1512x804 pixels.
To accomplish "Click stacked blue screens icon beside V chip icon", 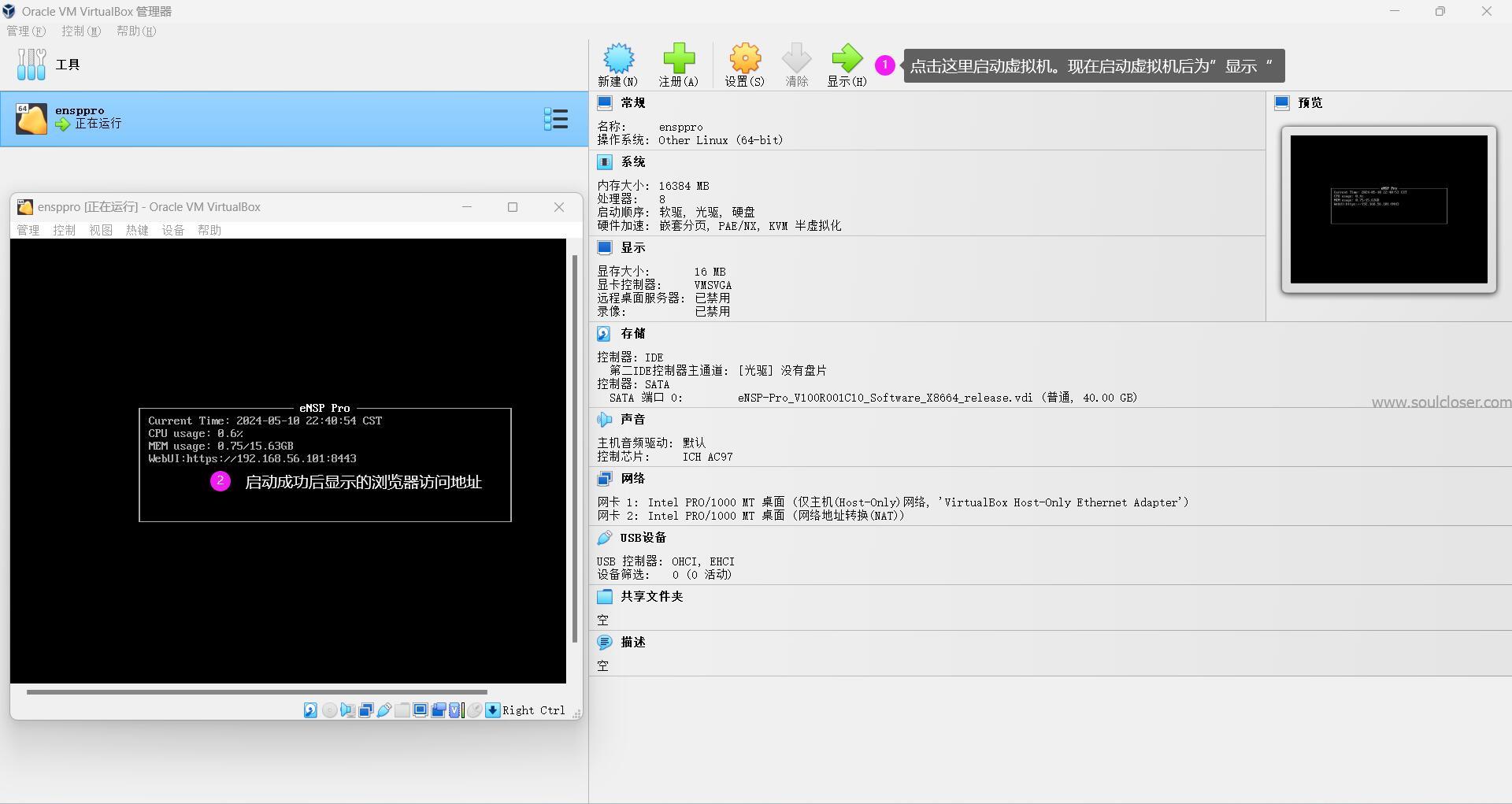I will click(x=439, y=710).
